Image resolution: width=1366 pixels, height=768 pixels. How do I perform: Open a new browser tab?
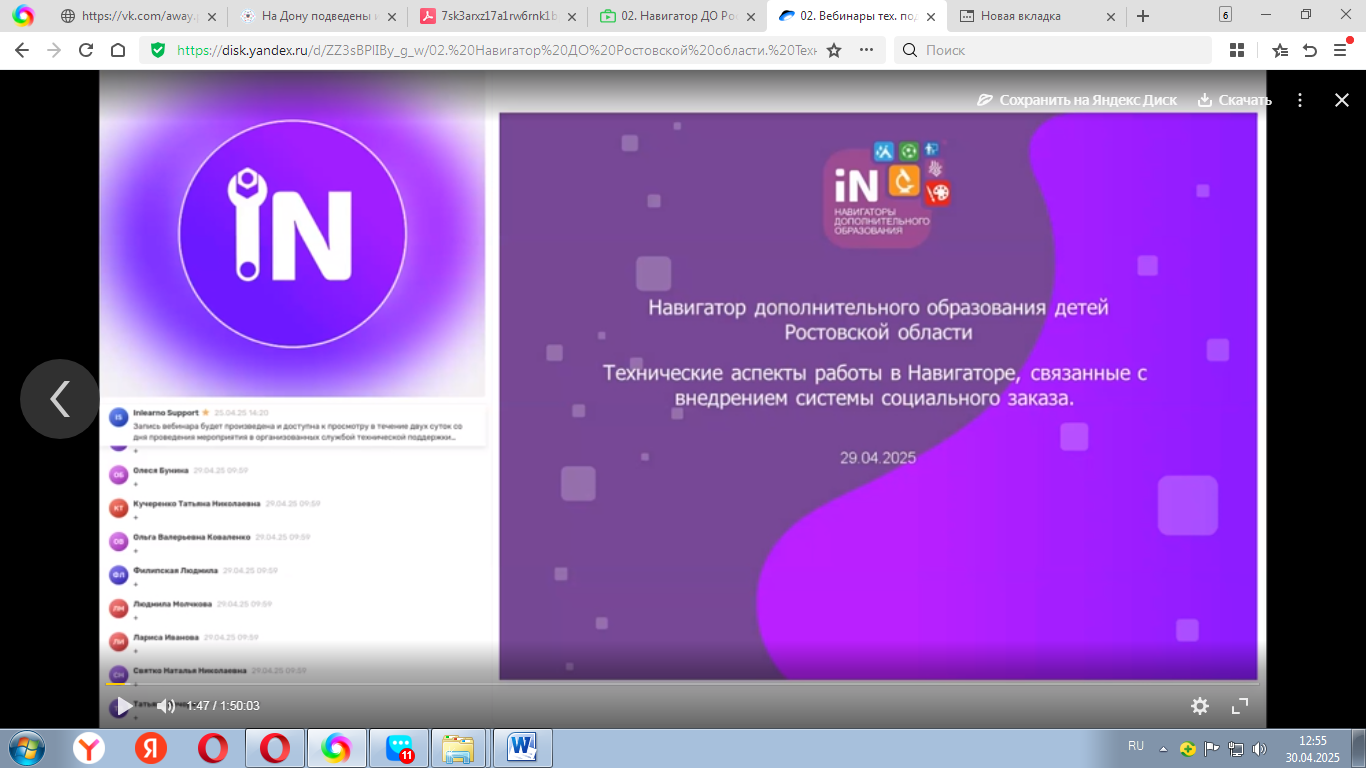1143,16
